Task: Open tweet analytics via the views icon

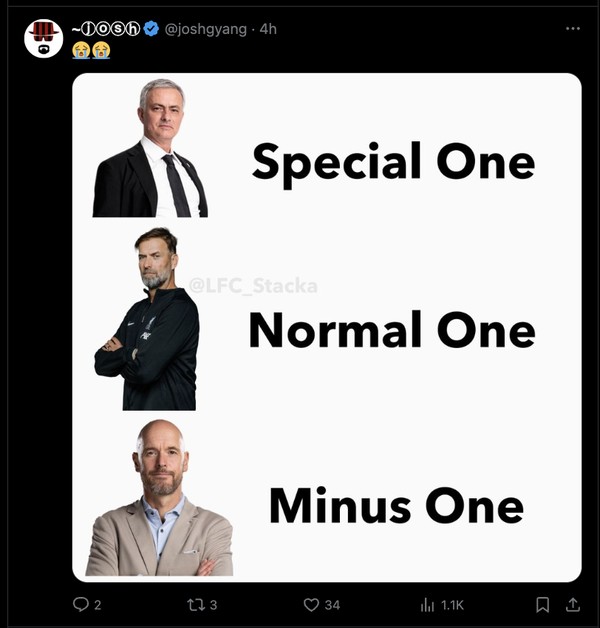Action: [x=427, y=605]
